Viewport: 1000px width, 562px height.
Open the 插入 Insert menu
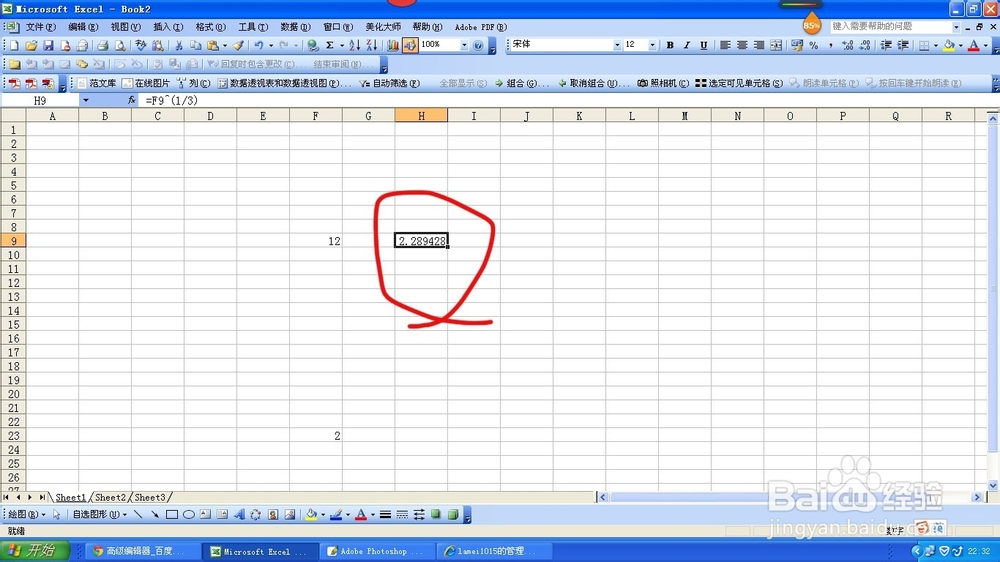[x=168, y=27]
